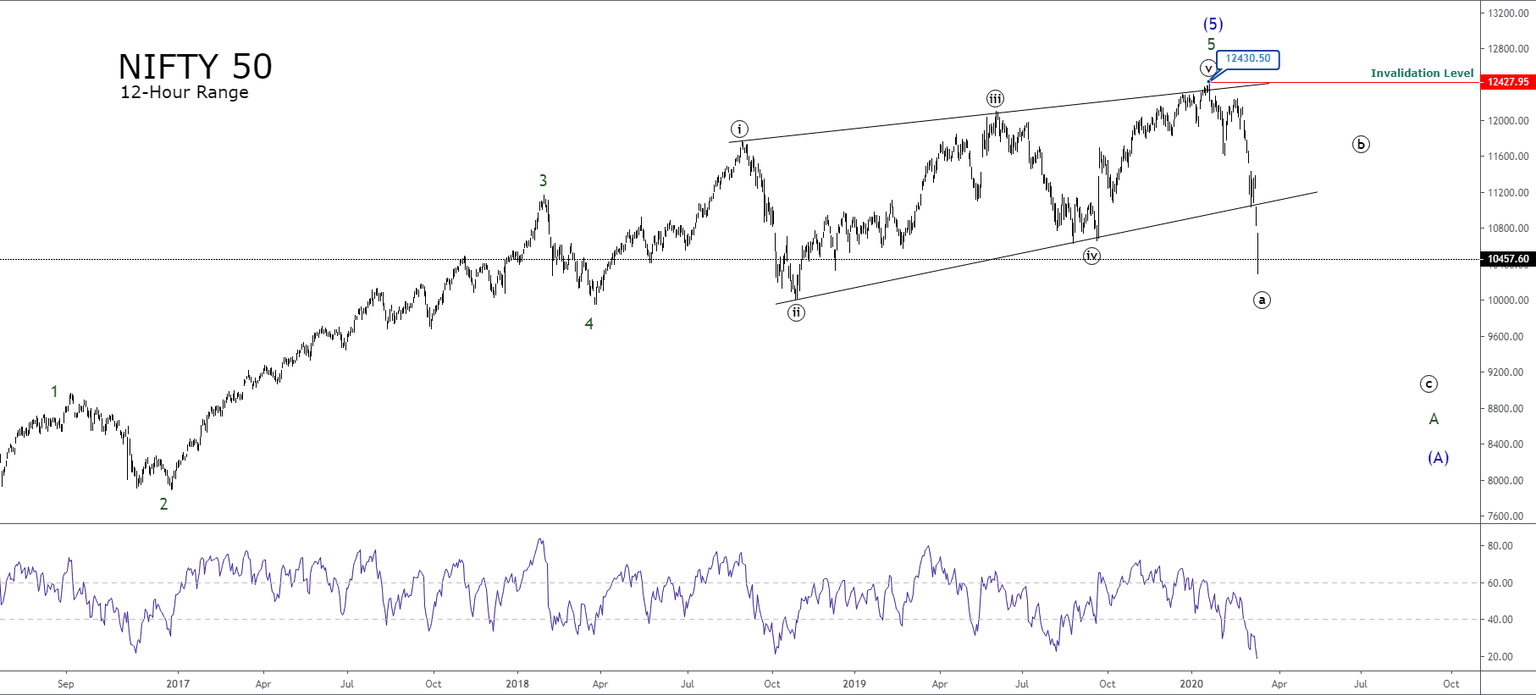
Task: Click the blue (5) wave label
Action: point(1212,24)
